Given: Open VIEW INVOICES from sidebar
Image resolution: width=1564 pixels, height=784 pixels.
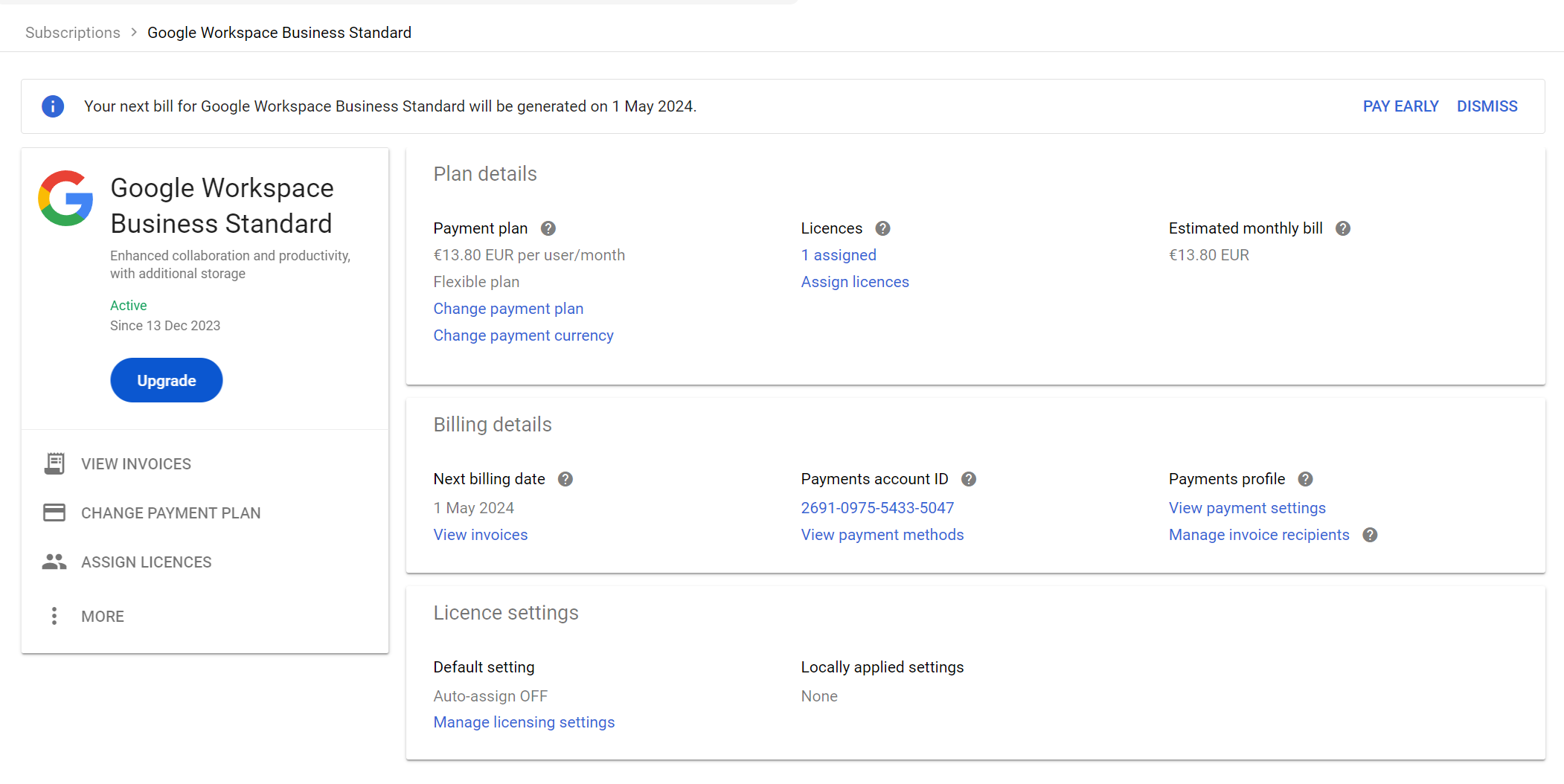Looking at the screenshot, I should [x=135, y=463].
